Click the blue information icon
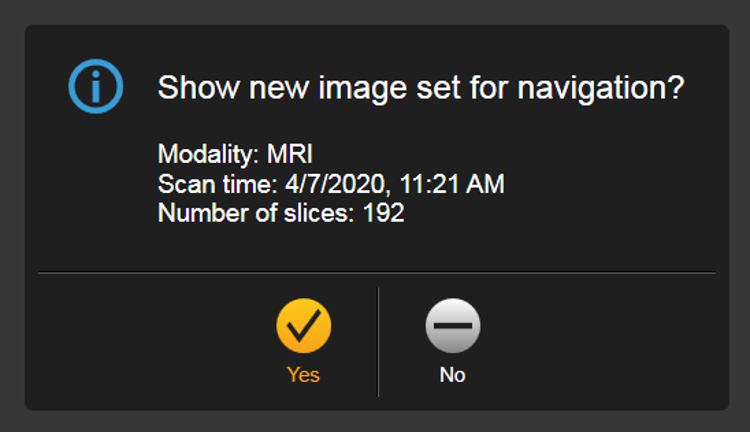The image size is (750, 432). click(96, 86)
